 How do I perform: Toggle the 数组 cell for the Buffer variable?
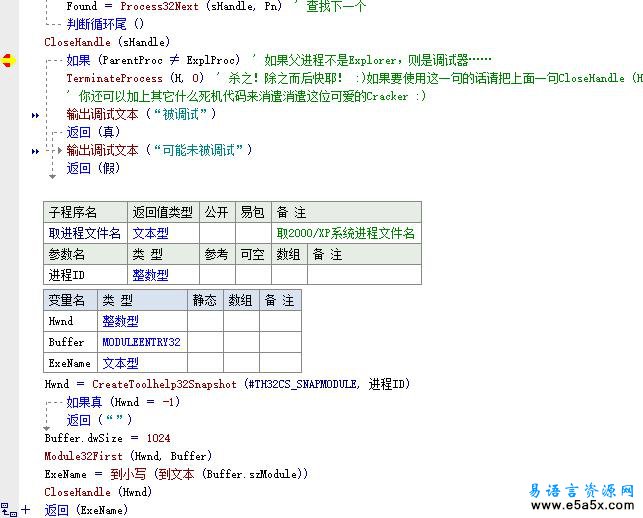click(240, 342)
